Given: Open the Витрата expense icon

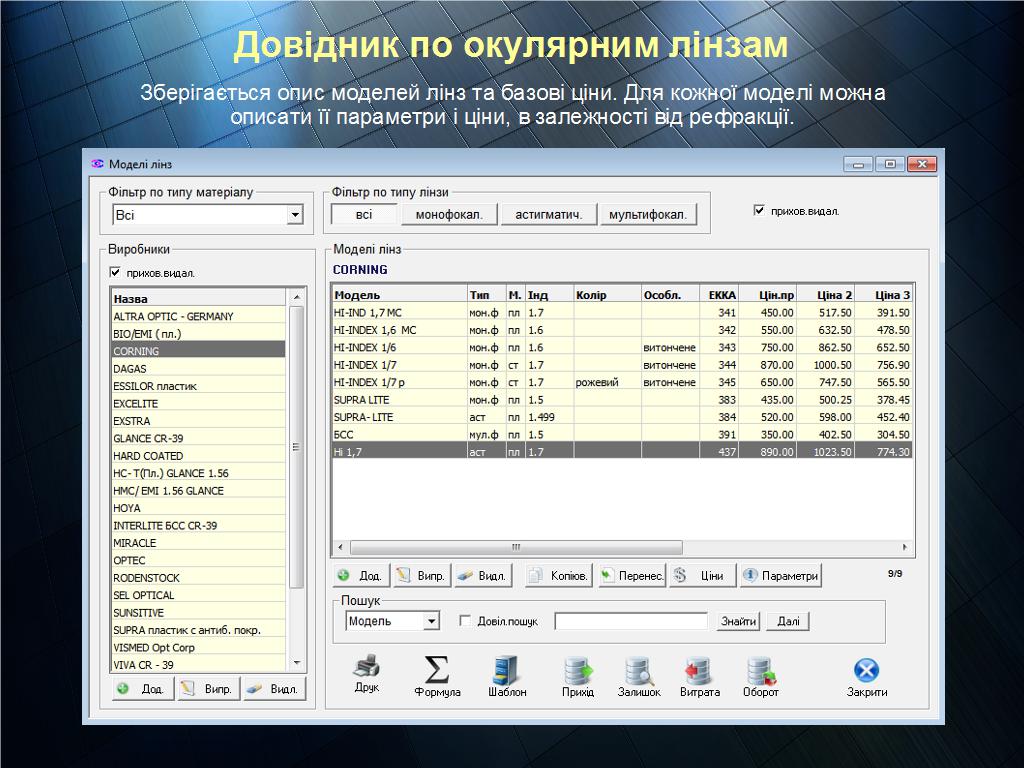Looking at the screenshot, I should [x=699, y=670].
